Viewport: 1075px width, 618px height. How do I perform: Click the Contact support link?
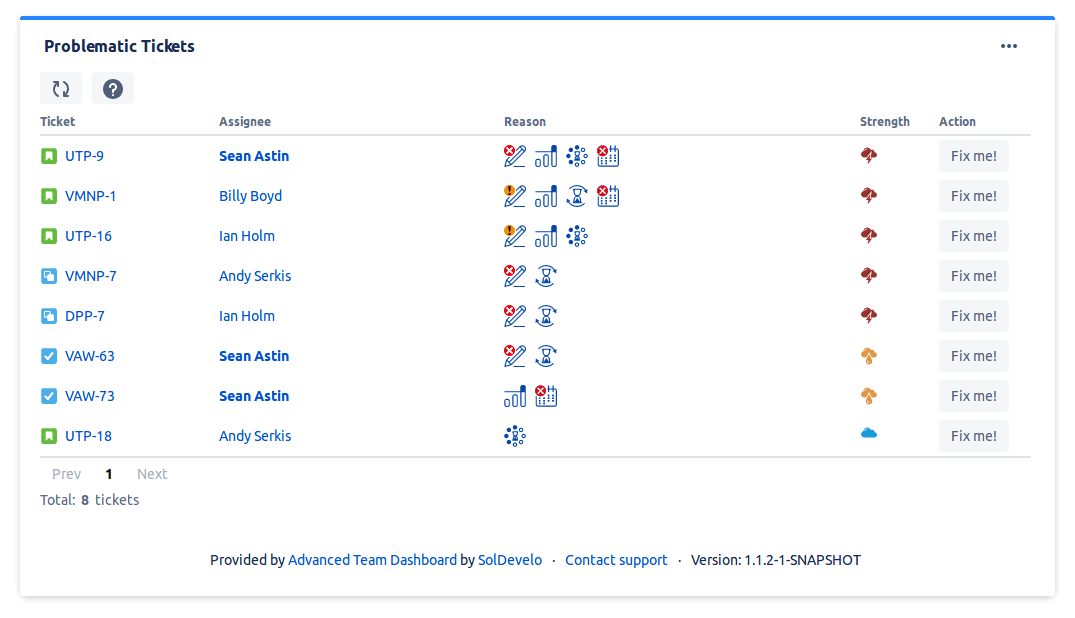(x=616, y=560)
